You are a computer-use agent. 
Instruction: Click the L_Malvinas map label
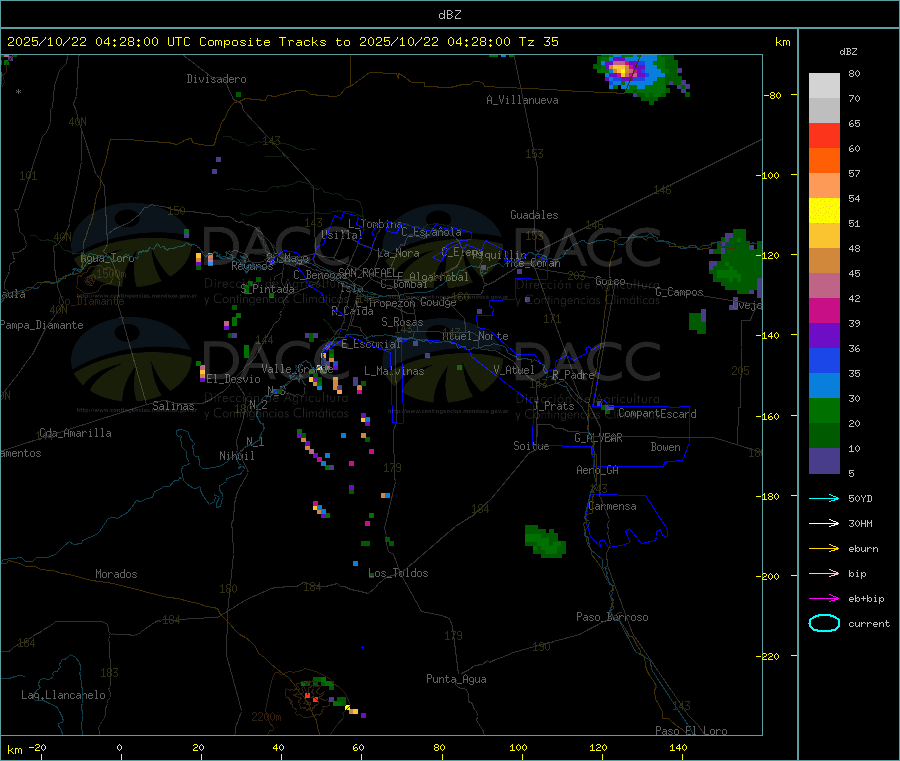[394, 371]
